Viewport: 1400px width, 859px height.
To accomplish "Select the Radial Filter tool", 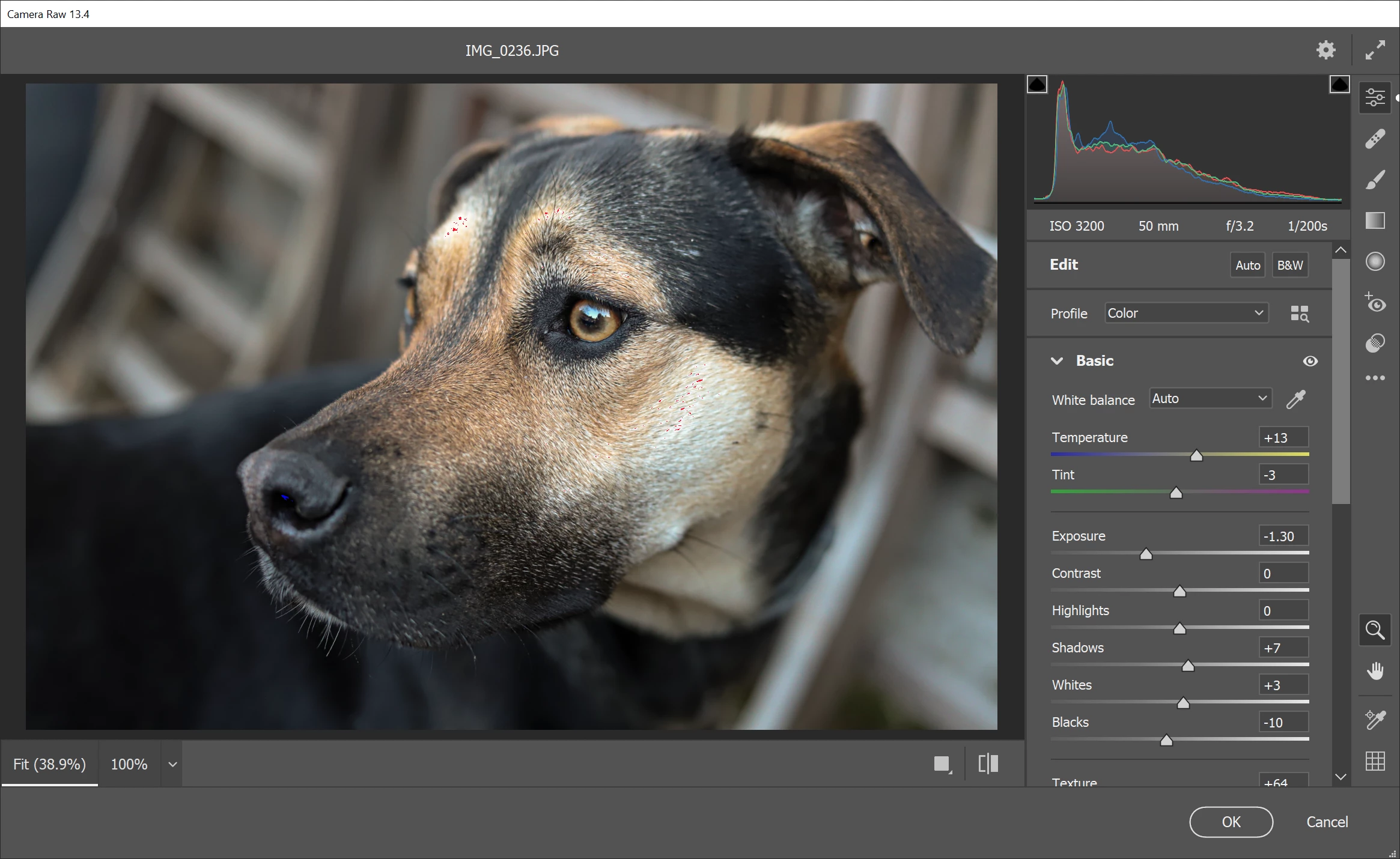I will pos(1375,261).
